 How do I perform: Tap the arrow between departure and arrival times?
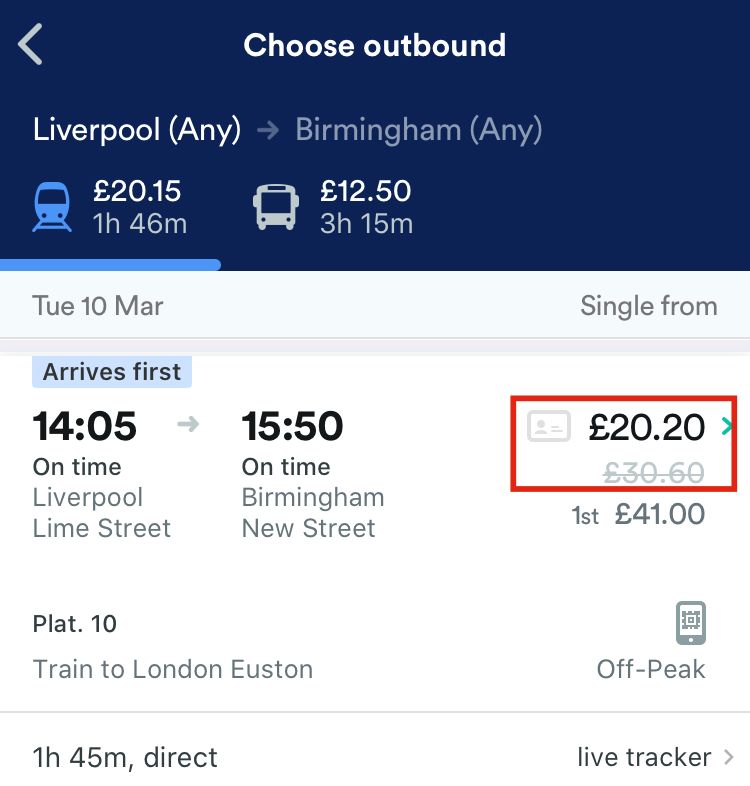click(x=188, y=426)
